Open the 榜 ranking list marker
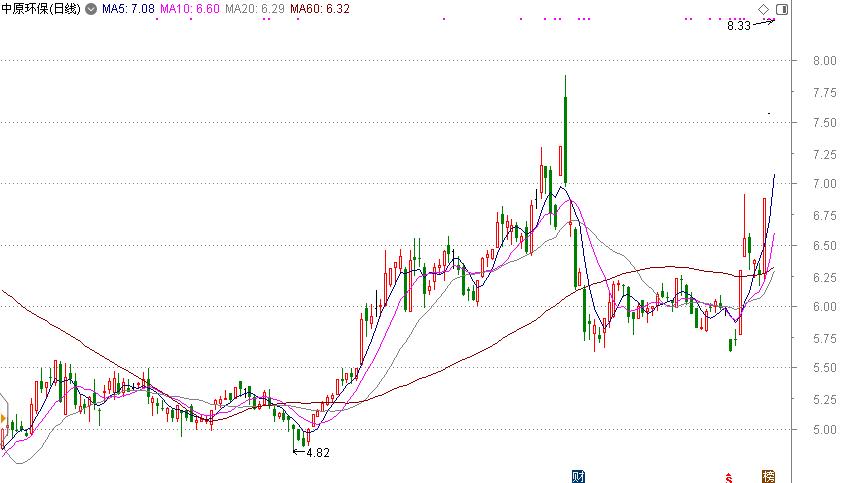The image size is (841, 483). tap(768, 476)
